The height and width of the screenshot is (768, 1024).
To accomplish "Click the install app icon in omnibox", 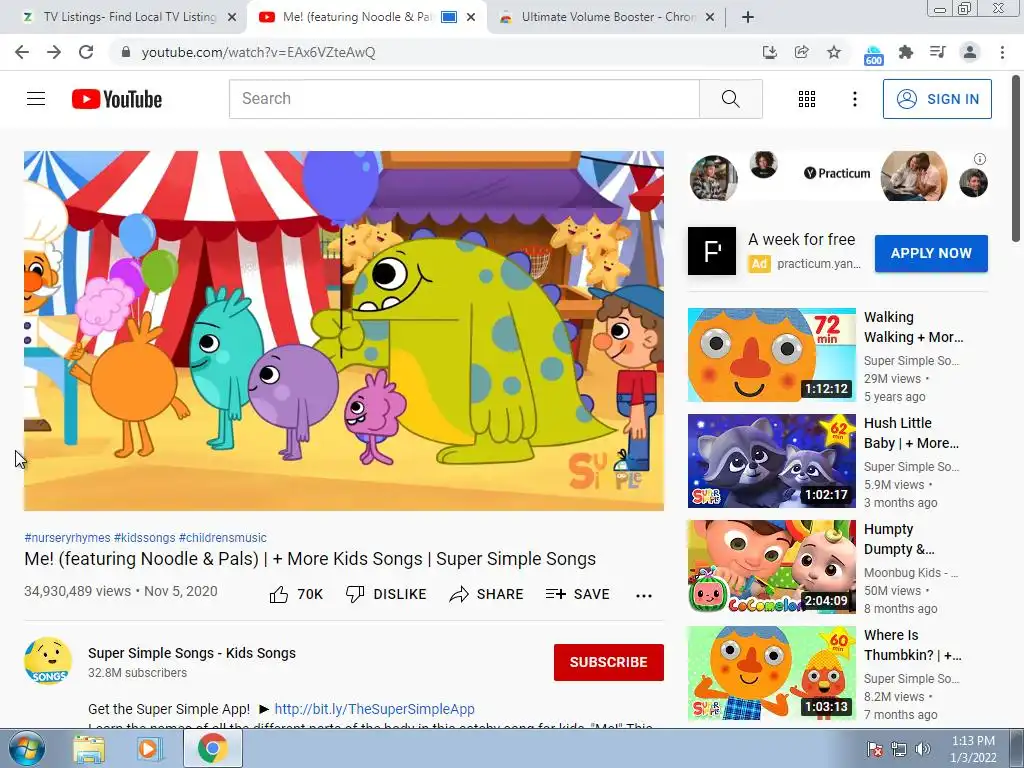I will pos(770,52).
